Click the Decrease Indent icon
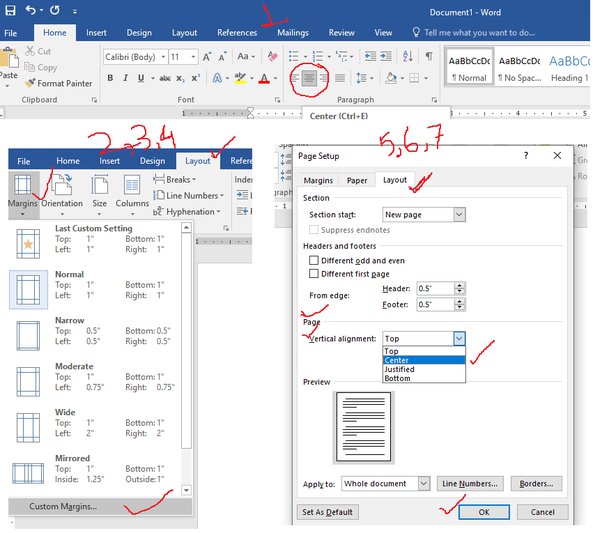 point(370,56)
